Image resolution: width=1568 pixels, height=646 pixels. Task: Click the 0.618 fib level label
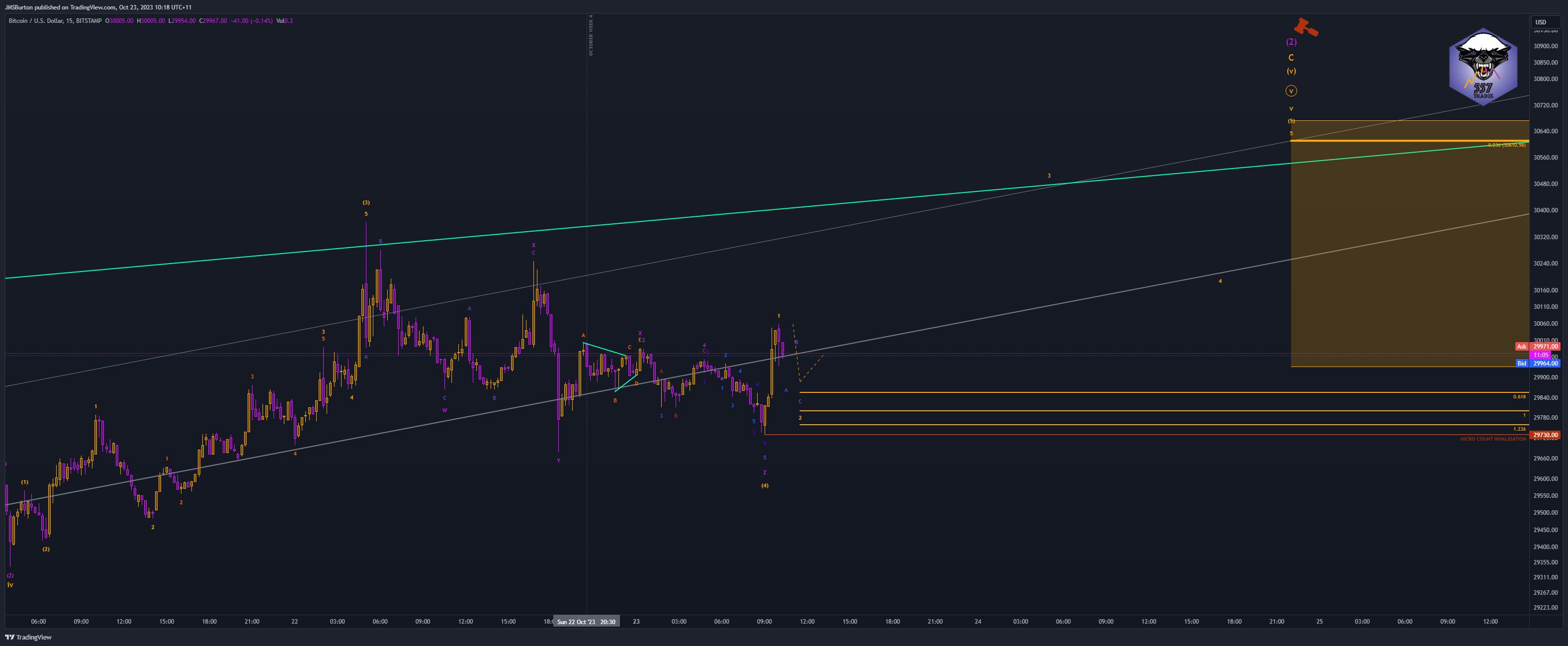(1519, 396)
